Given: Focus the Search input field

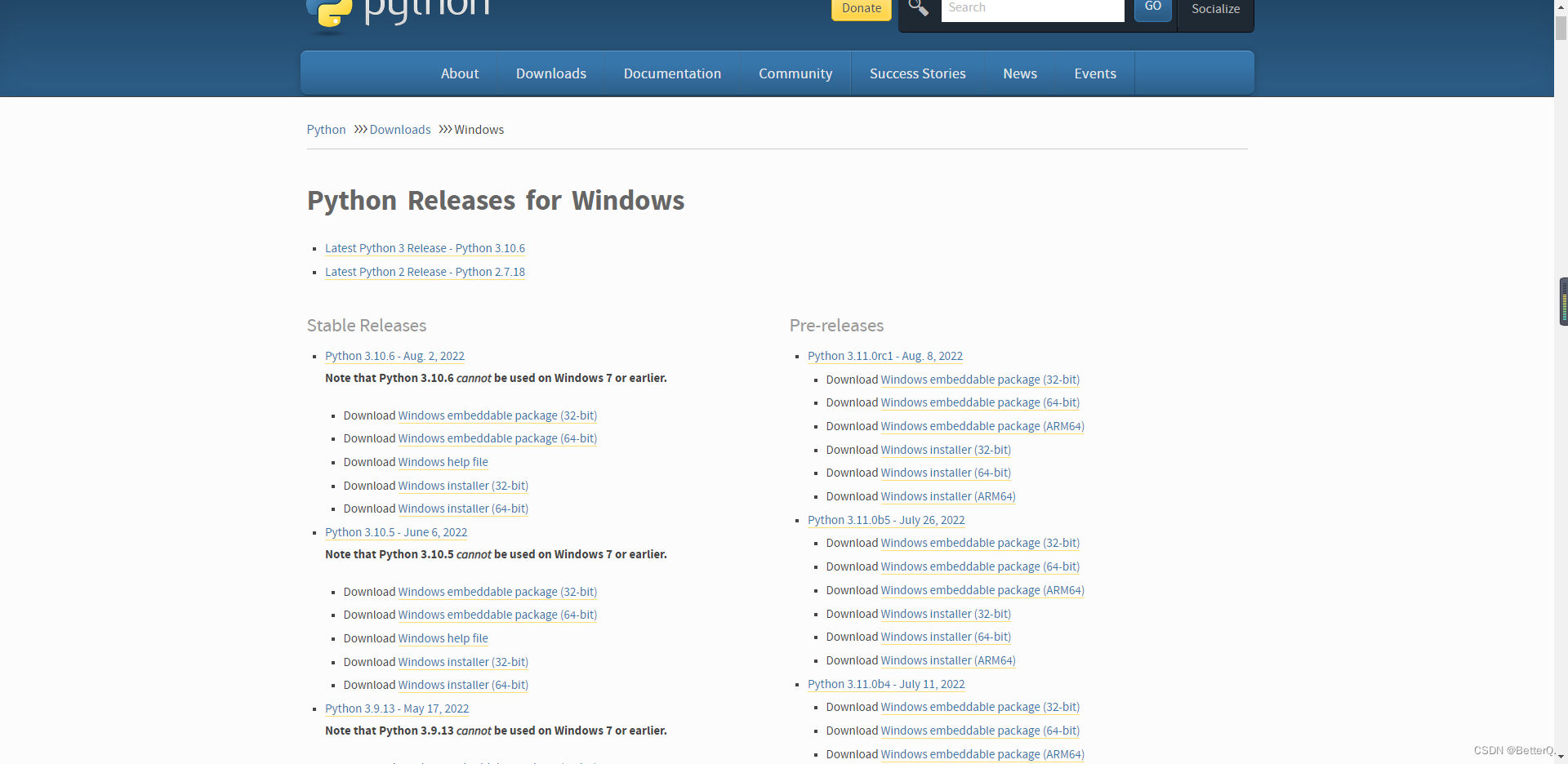Looking at the screenshot, I should [1032, 9].
